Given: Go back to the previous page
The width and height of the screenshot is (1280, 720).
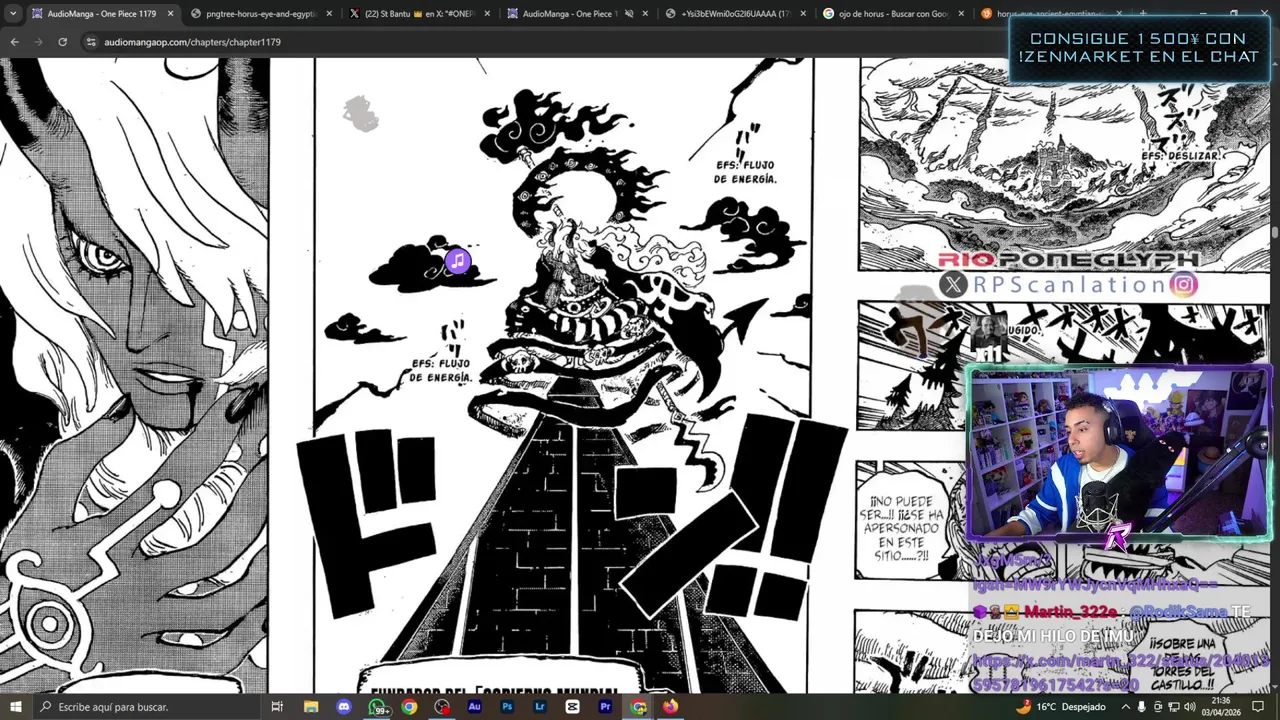Looking at the screenshot, I should tap(14, 42).
